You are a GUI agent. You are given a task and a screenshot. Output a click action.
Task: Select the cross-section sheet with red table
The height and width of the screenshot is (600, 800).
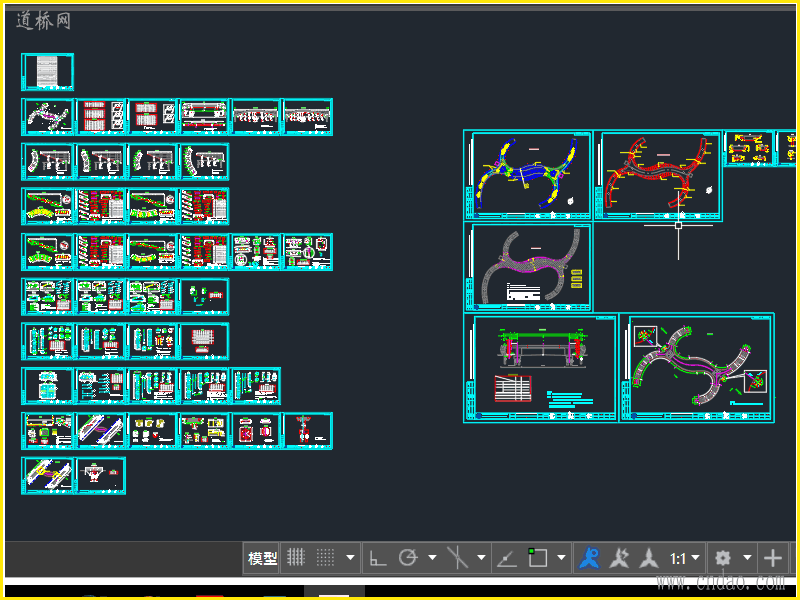pos(541,367)
